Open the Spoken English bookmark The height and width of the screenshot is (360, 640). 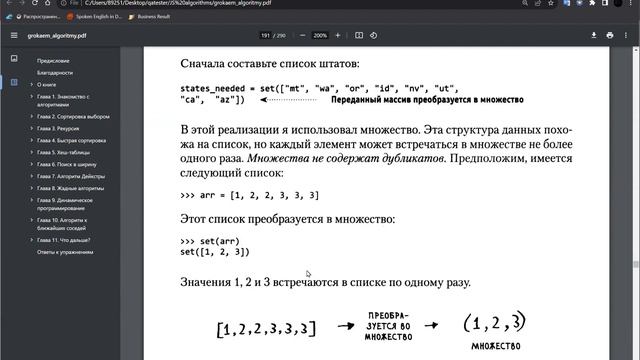(94, 17)
